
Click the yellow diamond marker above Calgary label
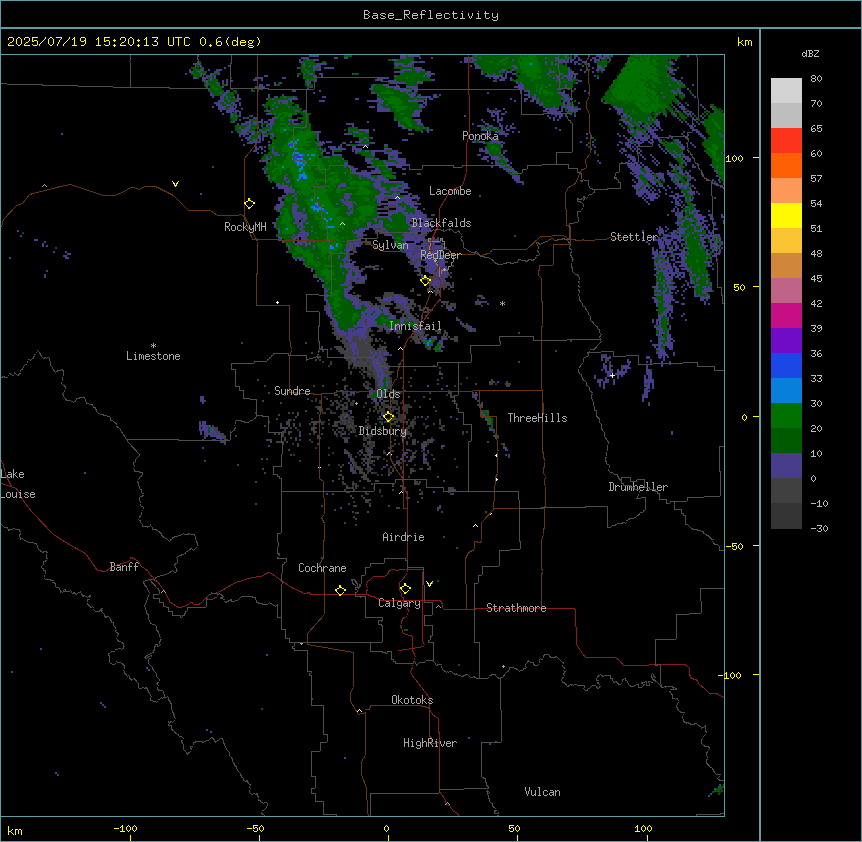pos(405,589)
